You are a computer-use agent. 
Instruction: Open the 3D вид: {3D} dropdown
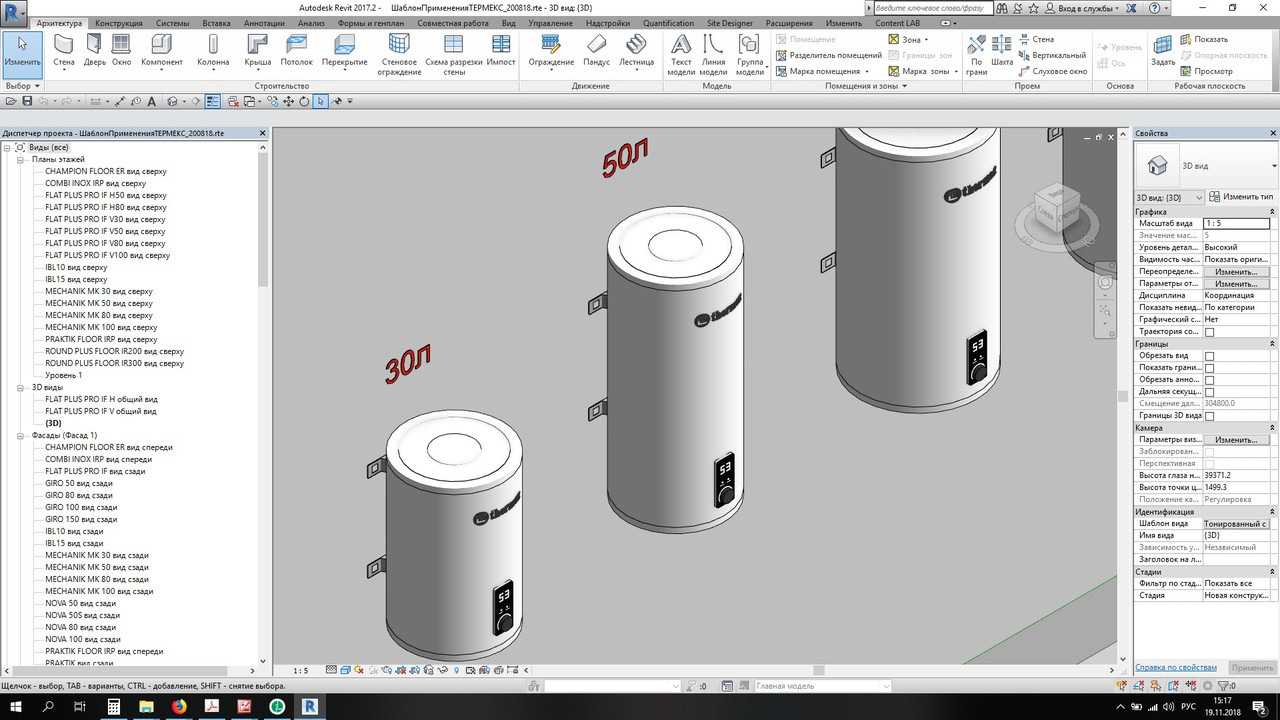(x=1169, y=197)
